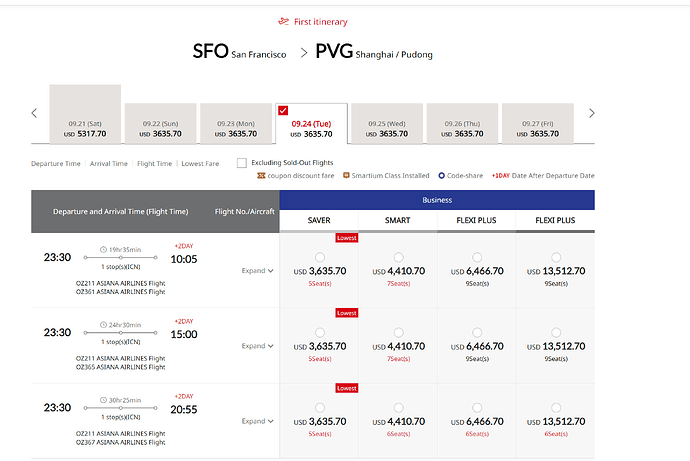
Task: Click the previous dates left arrow
Action: coord(34,113)
